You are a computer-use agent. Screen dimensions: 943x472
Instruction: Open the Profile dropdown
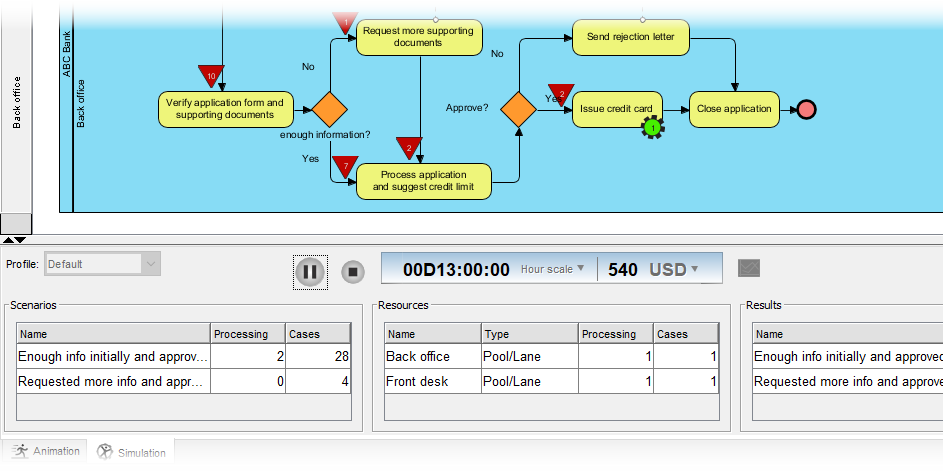[151, 264]
